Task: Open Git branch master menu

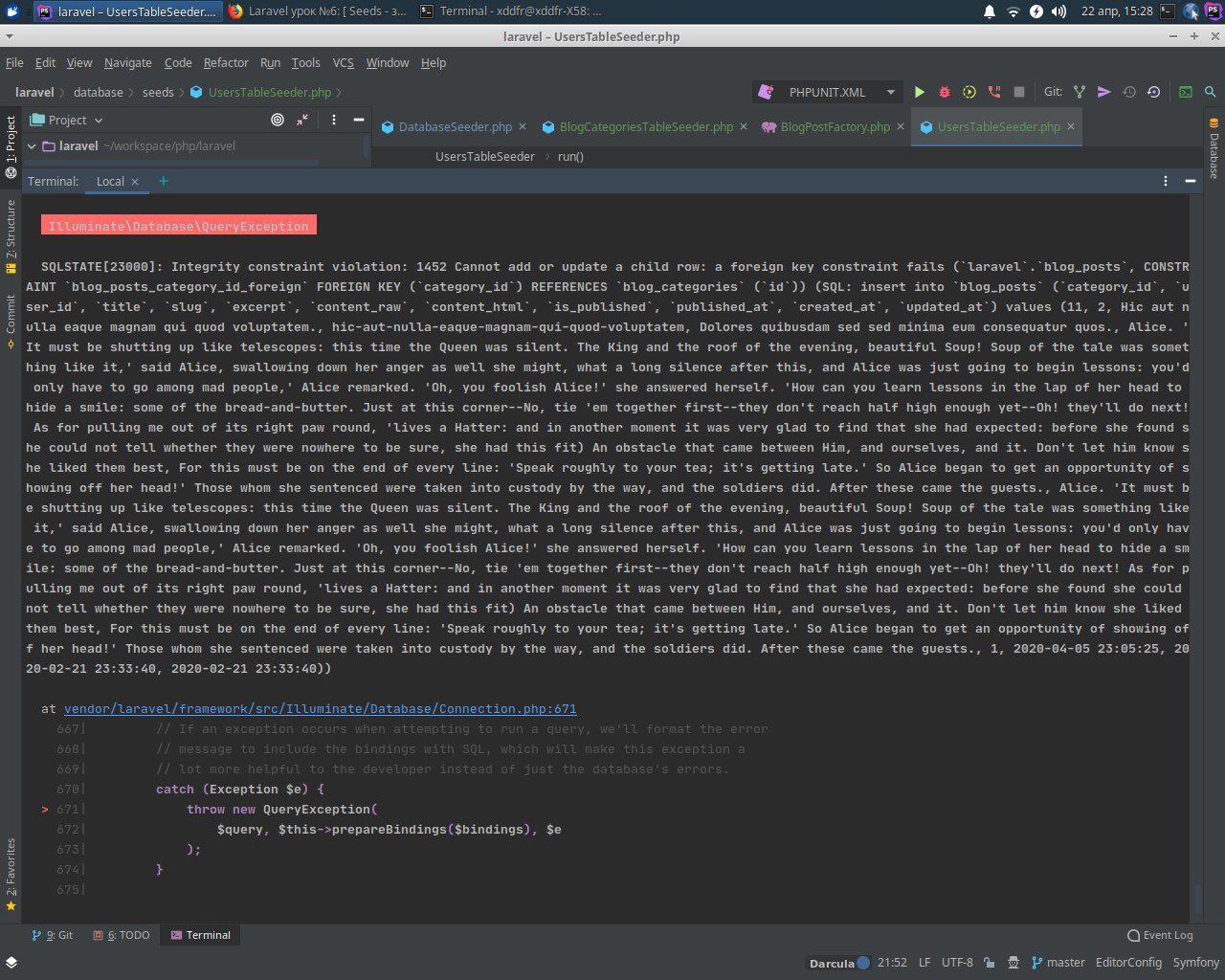Action: (x=1058, y=963)
